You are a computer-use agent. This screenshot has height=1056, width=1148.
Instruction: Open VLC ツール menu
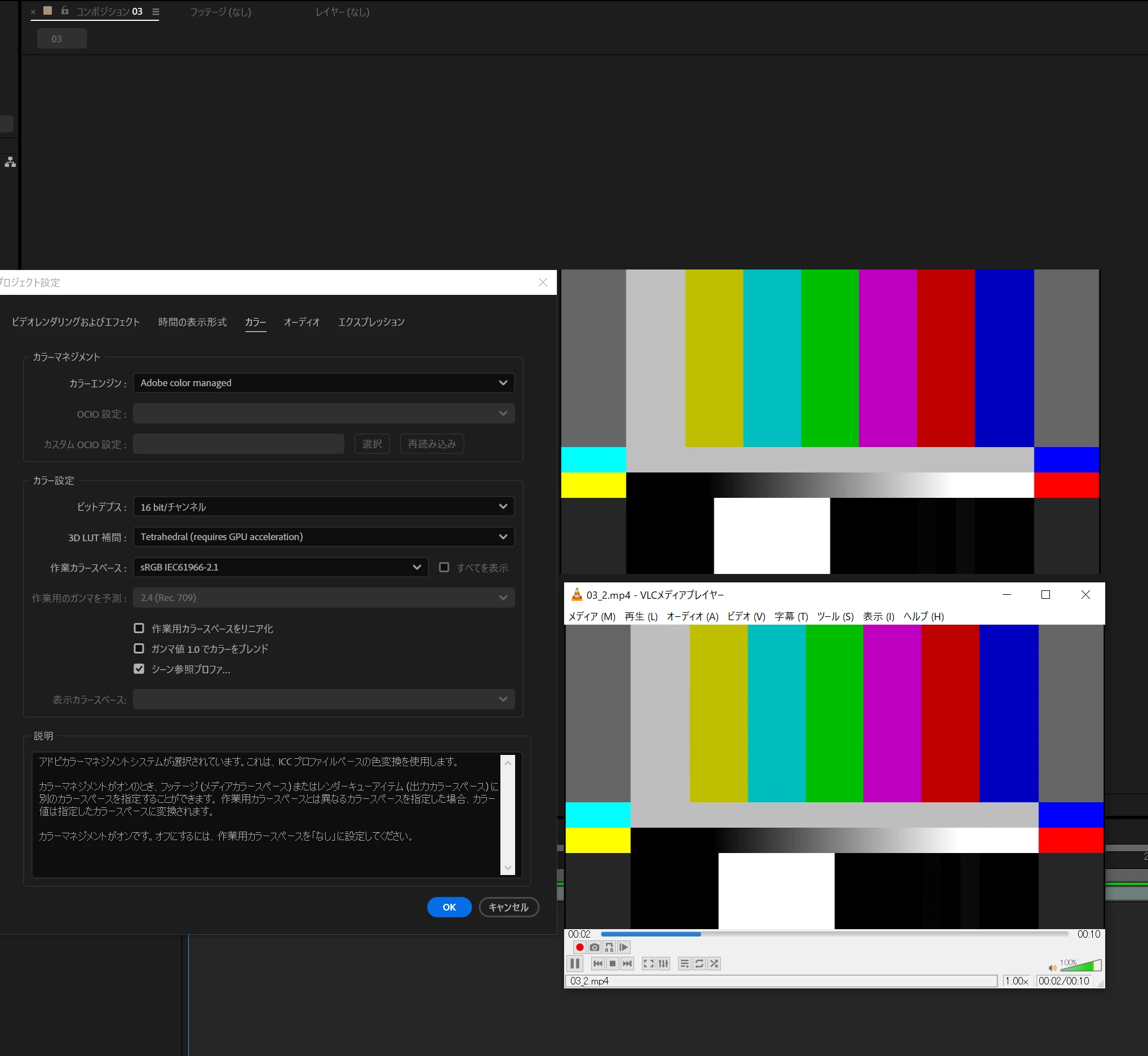click(835, 617)
